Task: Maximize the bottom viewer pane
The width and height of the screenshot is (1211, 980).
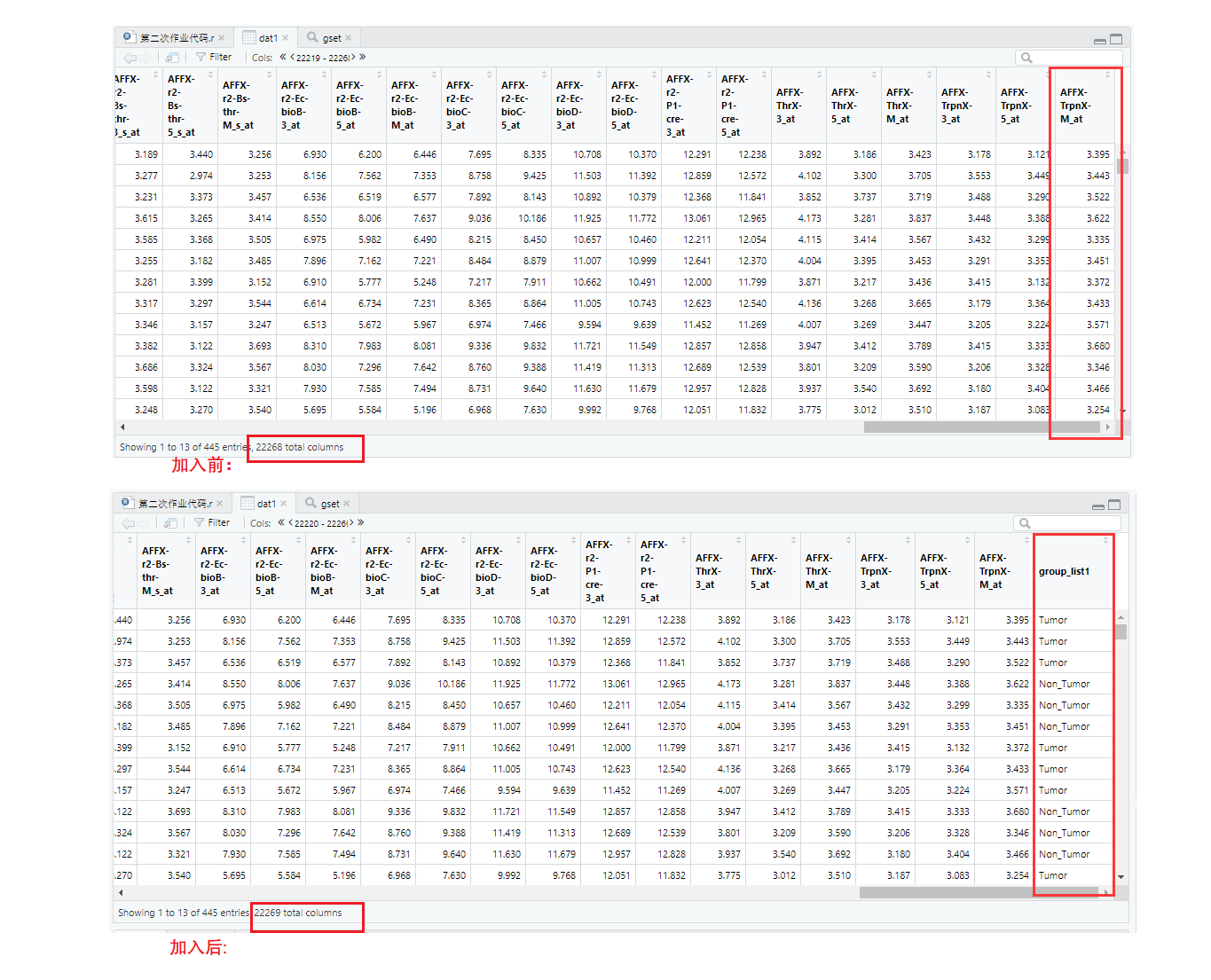Action: [x=1114, y=505]
